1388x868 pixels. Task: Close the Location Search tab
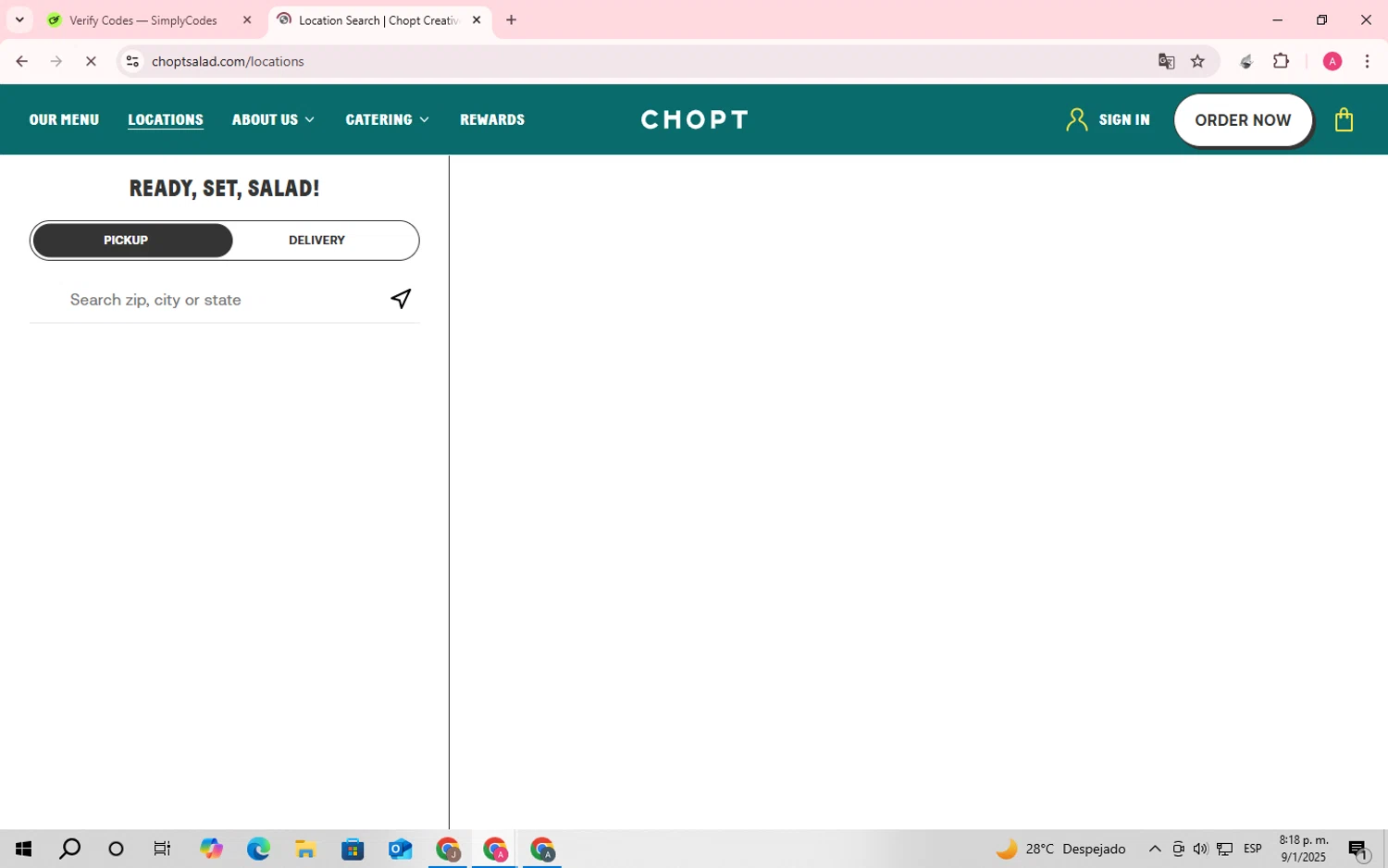477,19
